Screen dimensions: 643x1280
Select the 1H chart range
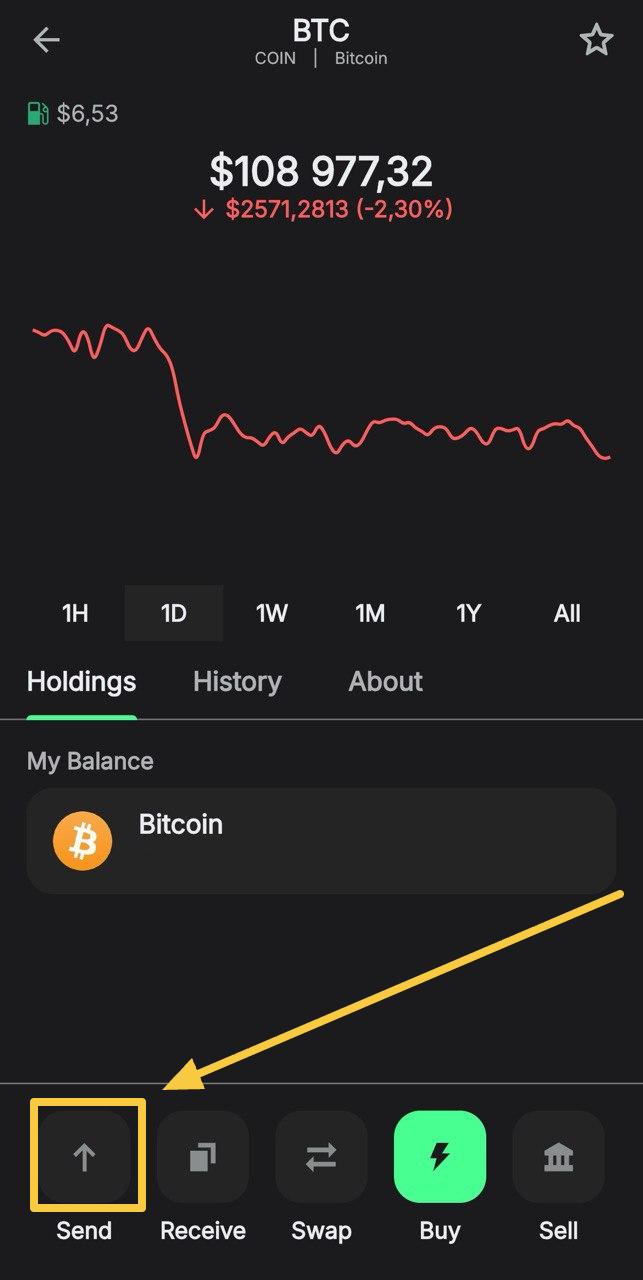[x=75, y=613]
